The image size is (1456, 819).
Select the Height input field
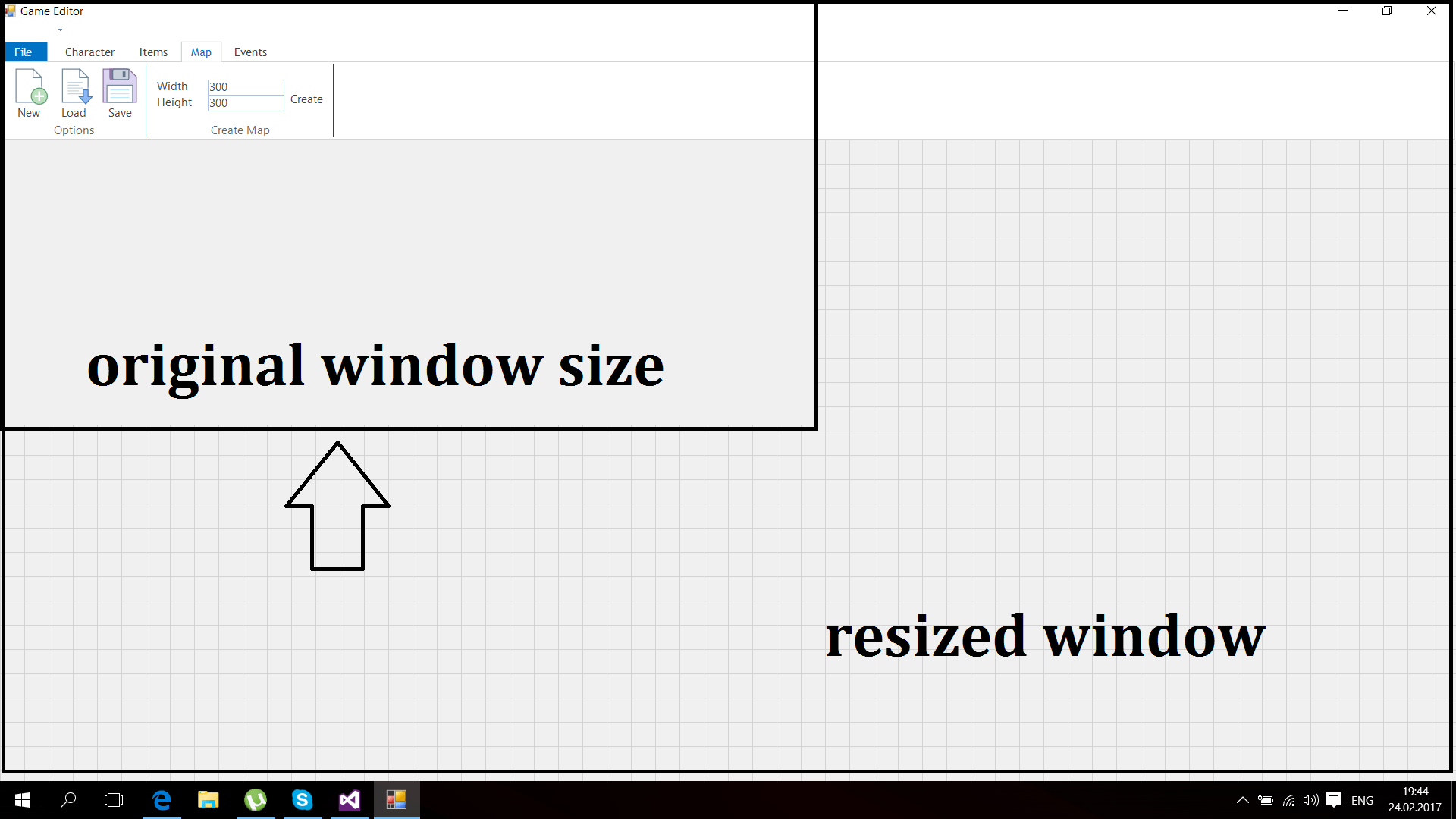244,104
